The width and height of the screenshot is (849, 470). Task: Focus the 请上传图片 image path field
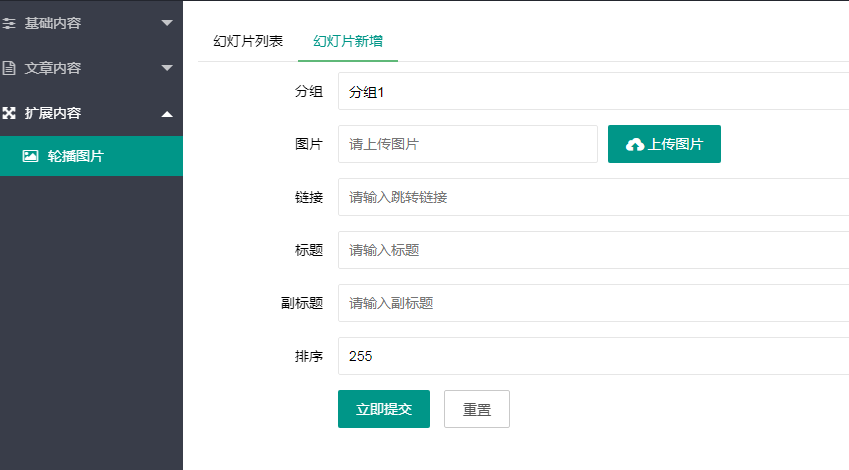pyautogui.click(x=468, y=144)
